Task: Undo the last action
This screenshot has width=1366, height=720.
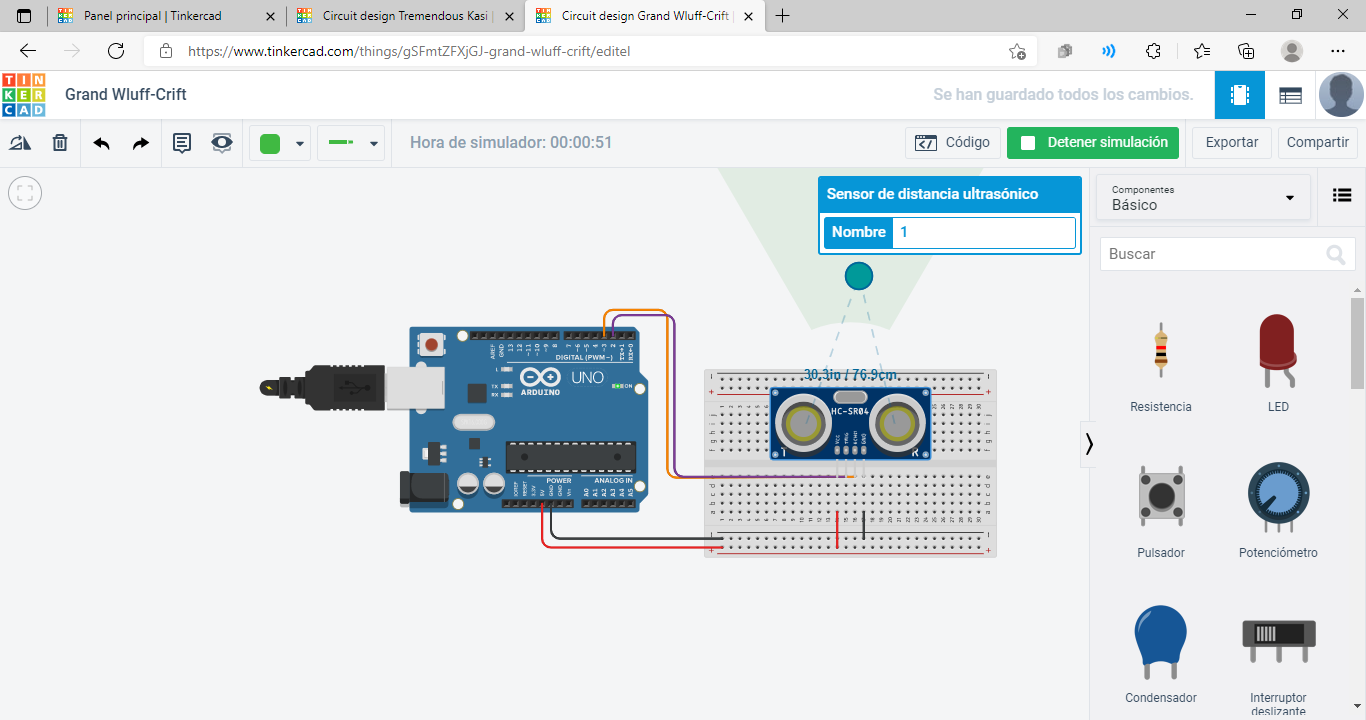Action: coord(102,143)
